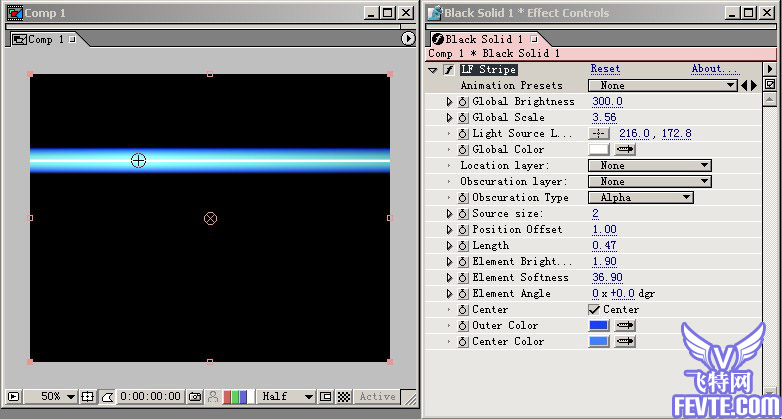Viewport: 782px width, 419px height.
Task: Click Element Brightness value 1.90
Action: 604,261
